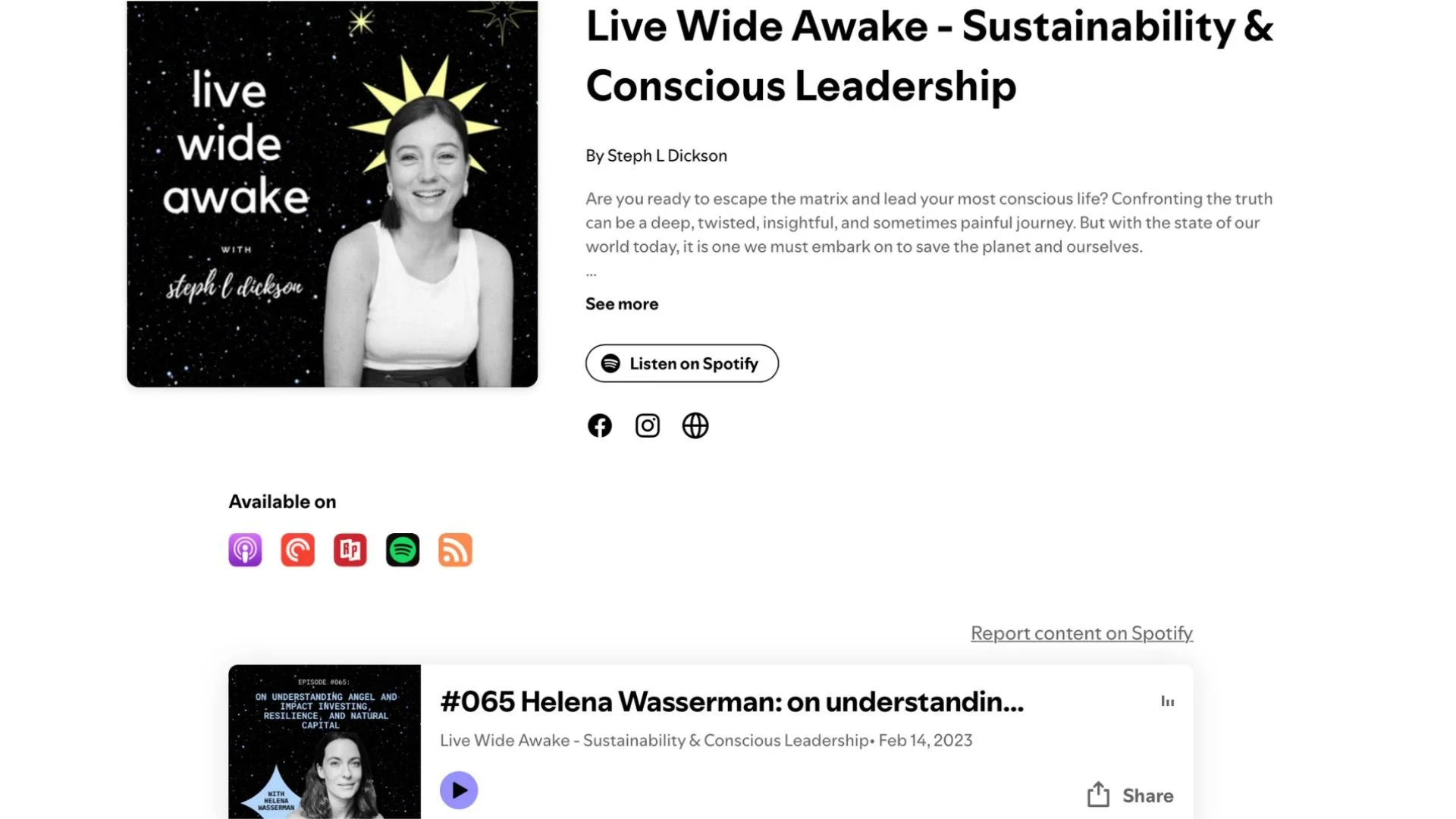1456x819 pixels.
Task: Click the author name Steph L Dickson
Action: (667, 155)
